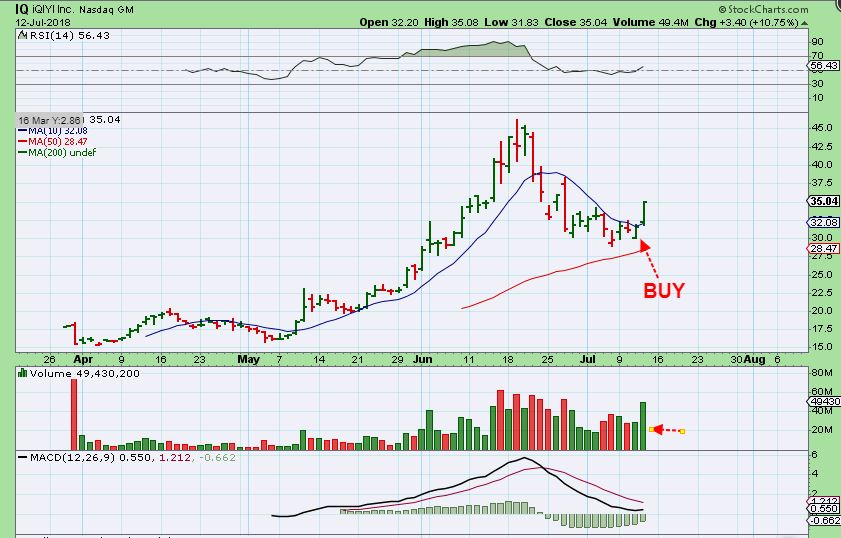Select the IQ ticker symbol title
The image size is (841, 538).
21,9
